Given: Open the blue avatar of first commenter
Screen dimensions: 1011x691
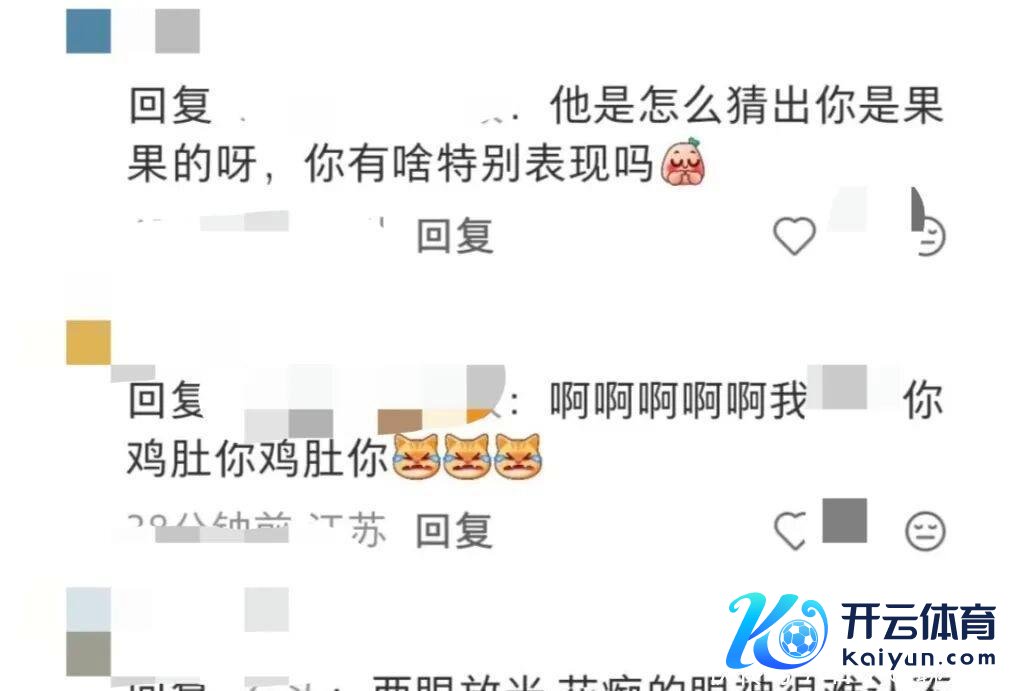Looking at the screenshot, I should pos(88,31).
